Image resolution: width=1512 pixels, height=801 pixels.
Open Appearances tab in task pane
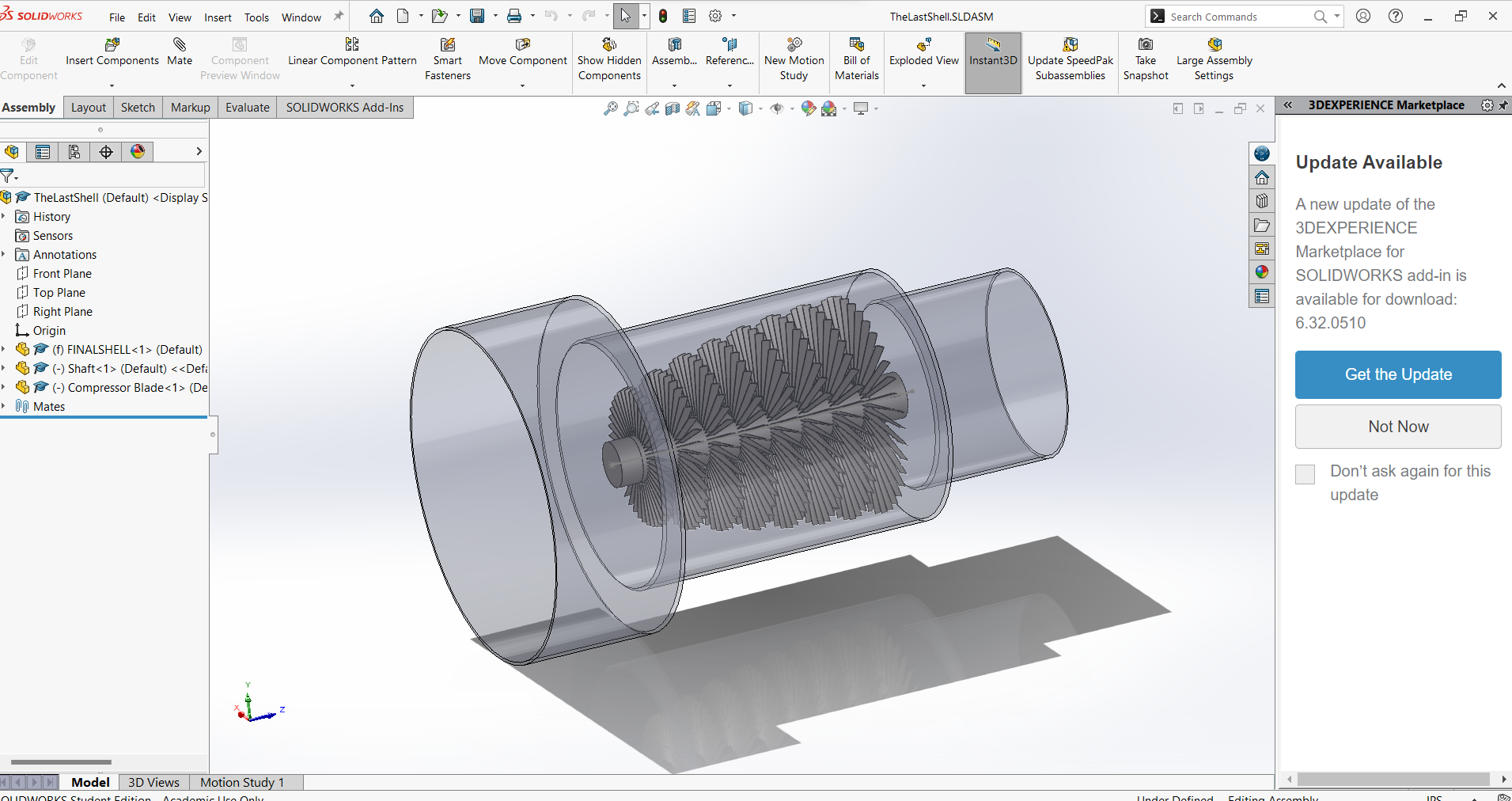click(x=1262, y=272)
